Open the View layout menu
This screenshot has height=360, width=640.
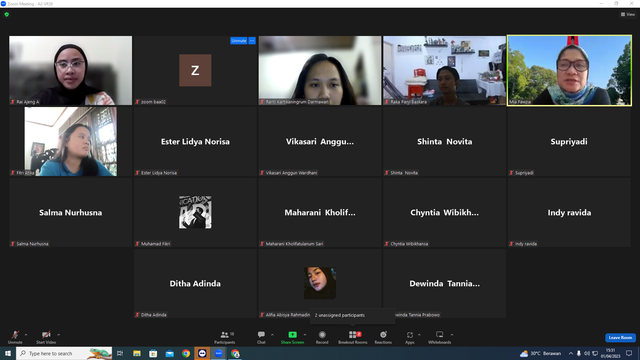[628, 14]
